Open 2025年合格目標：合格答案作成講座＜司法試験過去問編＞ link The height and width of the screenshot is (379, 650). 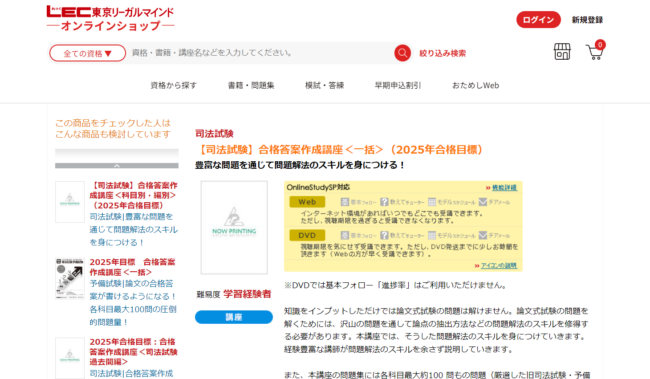click(x=133, y=352)
